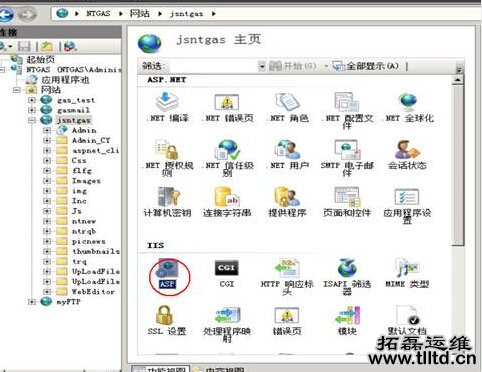Open the 连接字符串 feature
This screenshot has width=482, height=372.
coord(227,202)
